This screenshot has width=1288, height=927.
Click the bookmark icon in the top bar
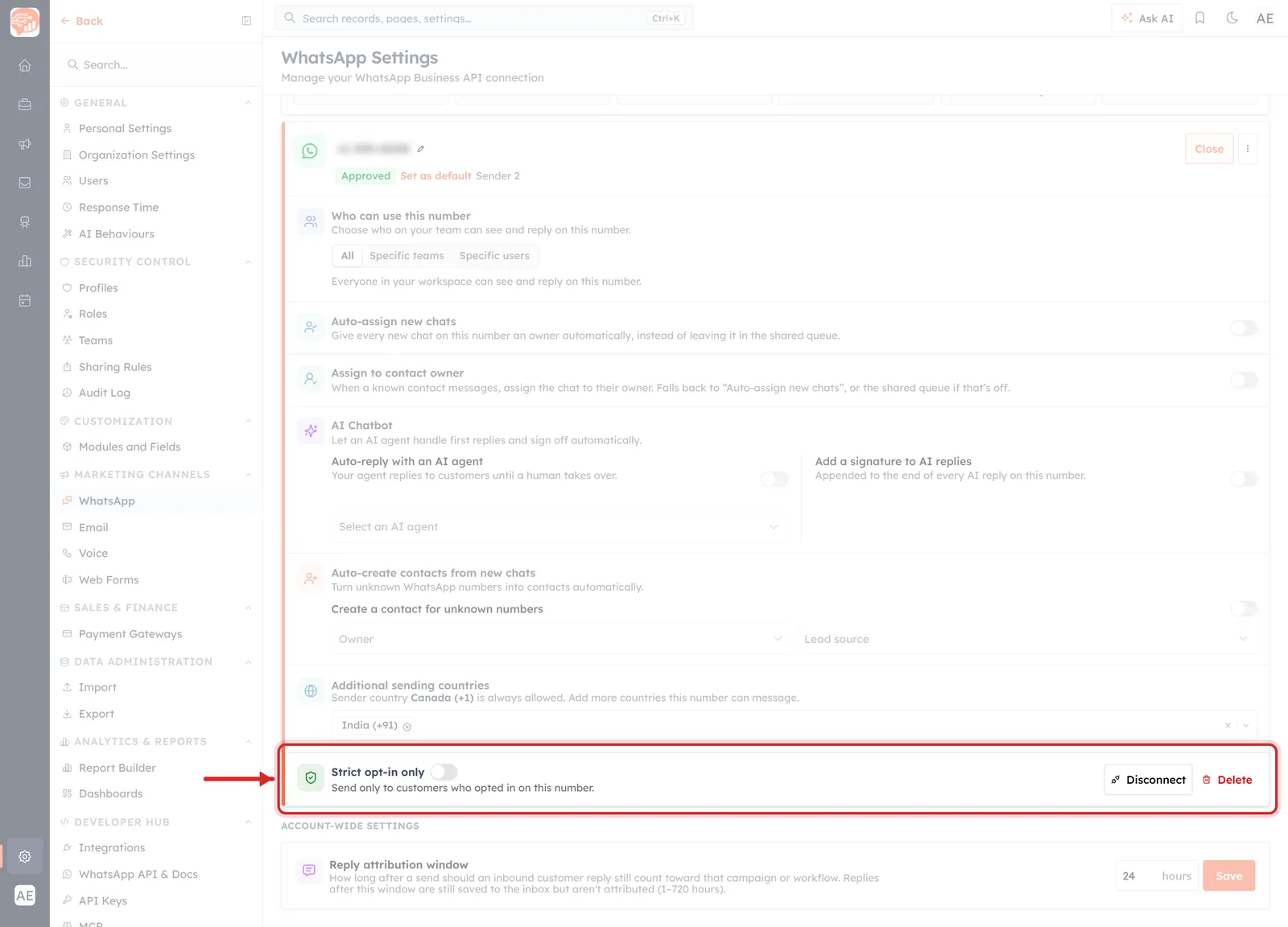coord(1199,18)
